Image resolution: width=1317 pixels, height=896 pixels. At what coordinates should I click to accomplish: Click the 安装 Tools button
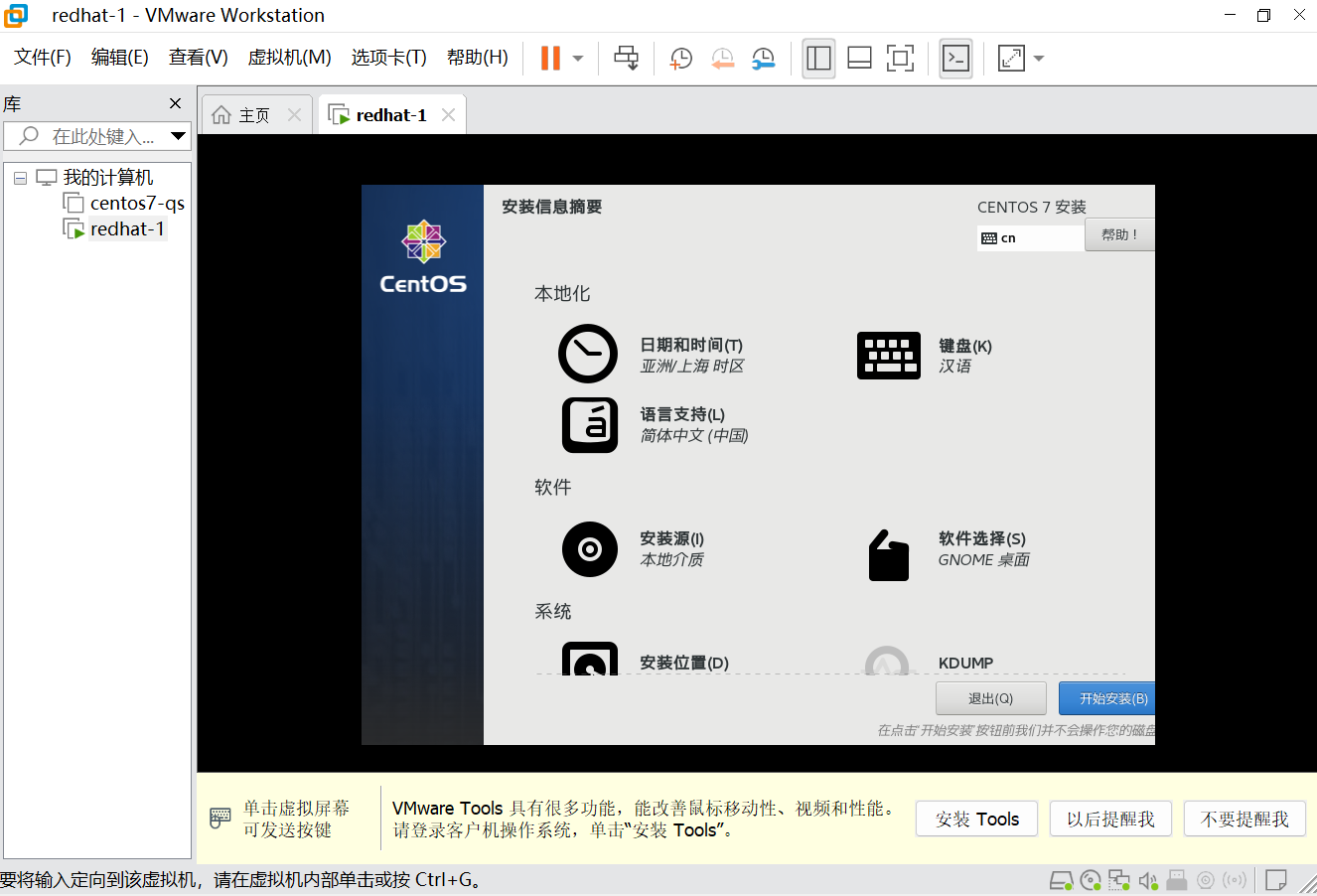pyautogui.click(x=976, y=820)
